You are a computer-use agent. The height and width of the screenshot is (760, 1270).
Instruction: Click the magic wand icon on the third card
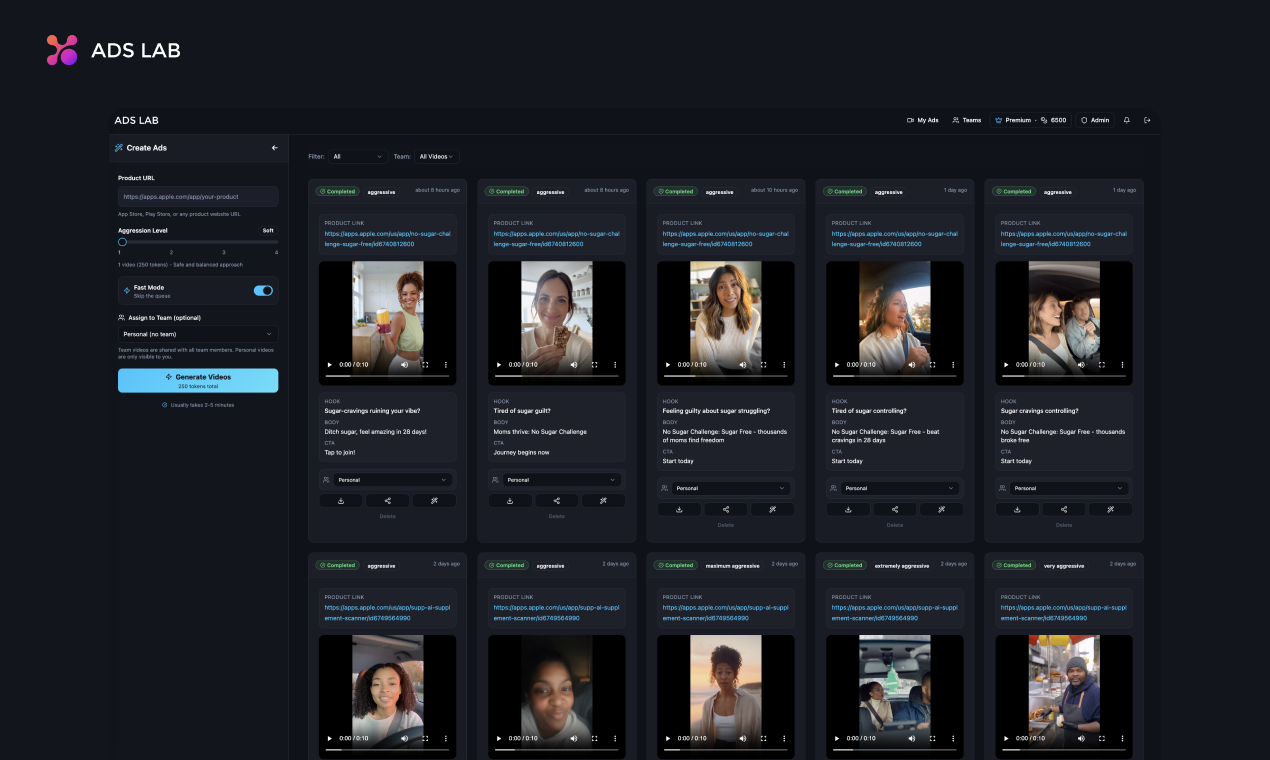tap(770, 509)
